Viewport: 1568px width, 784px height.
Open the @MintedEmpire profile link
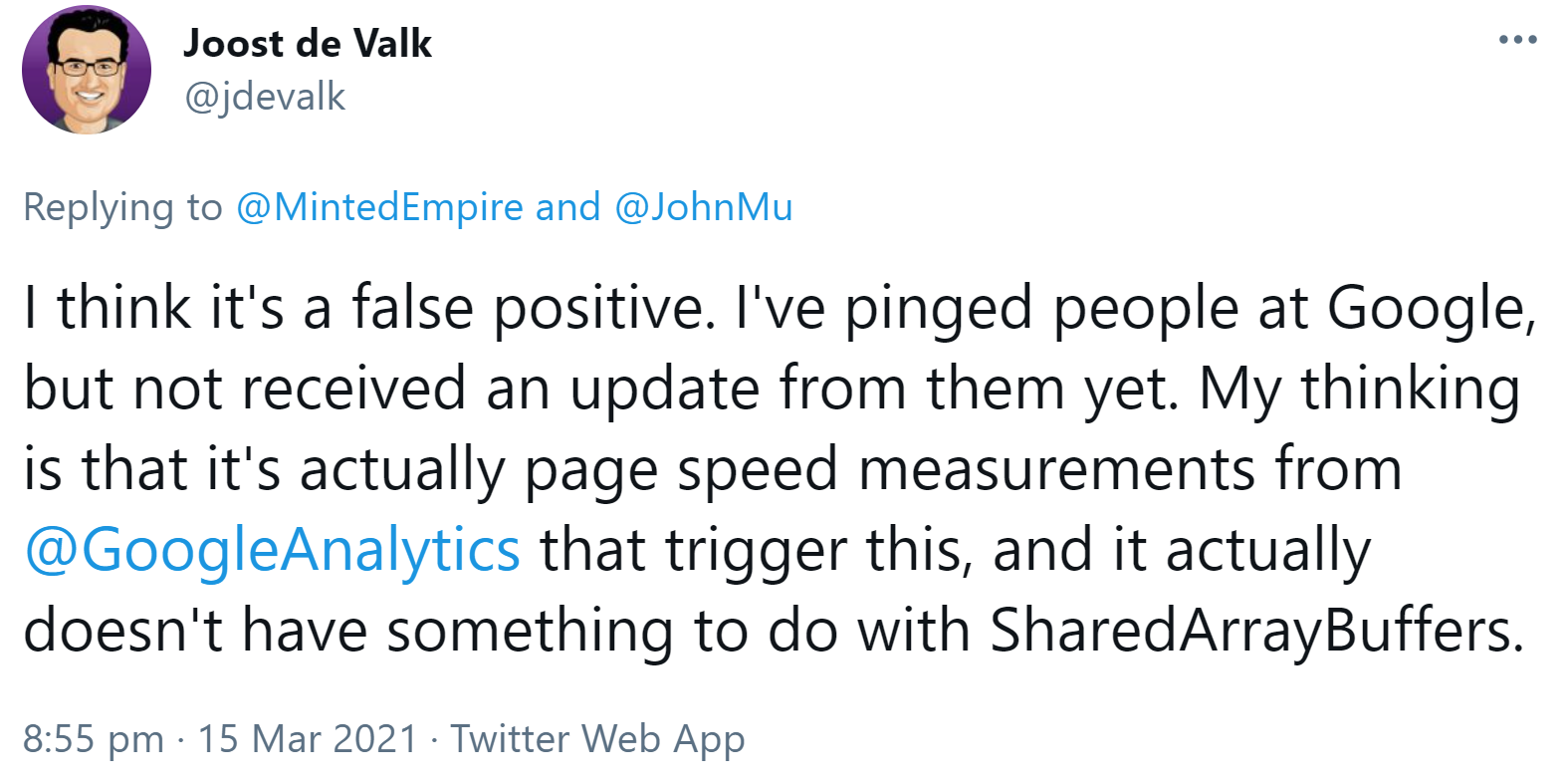coord(378,207)
